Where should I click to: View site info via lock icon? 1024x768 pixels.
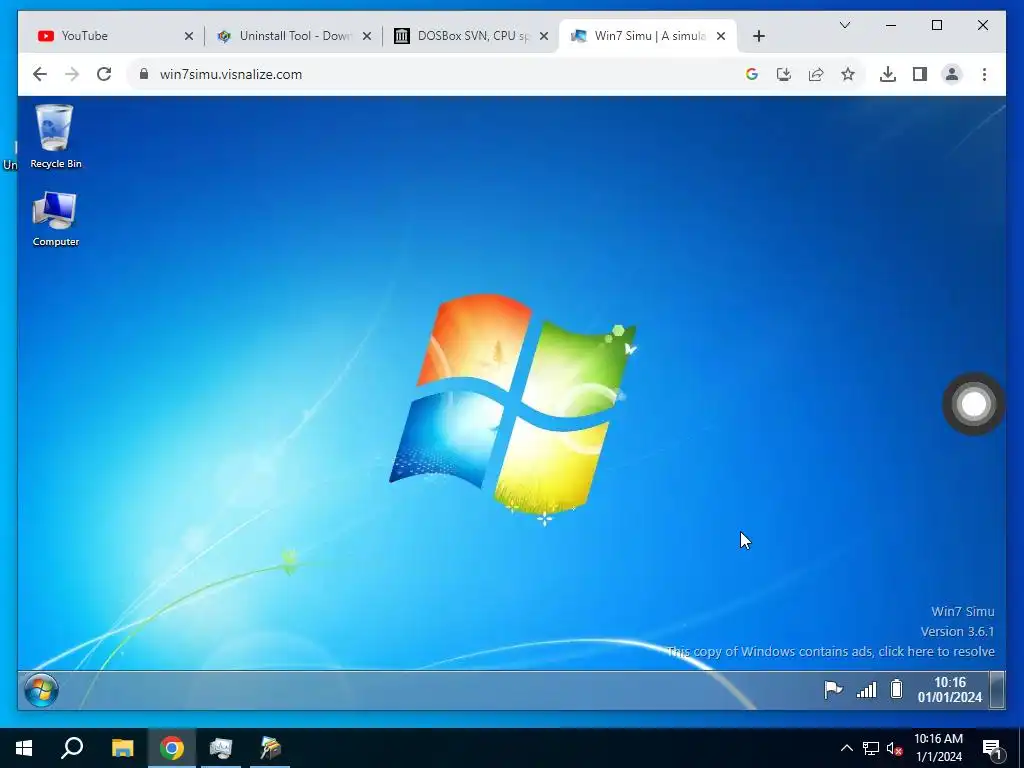pyautogui.click(x=144, y=74)
